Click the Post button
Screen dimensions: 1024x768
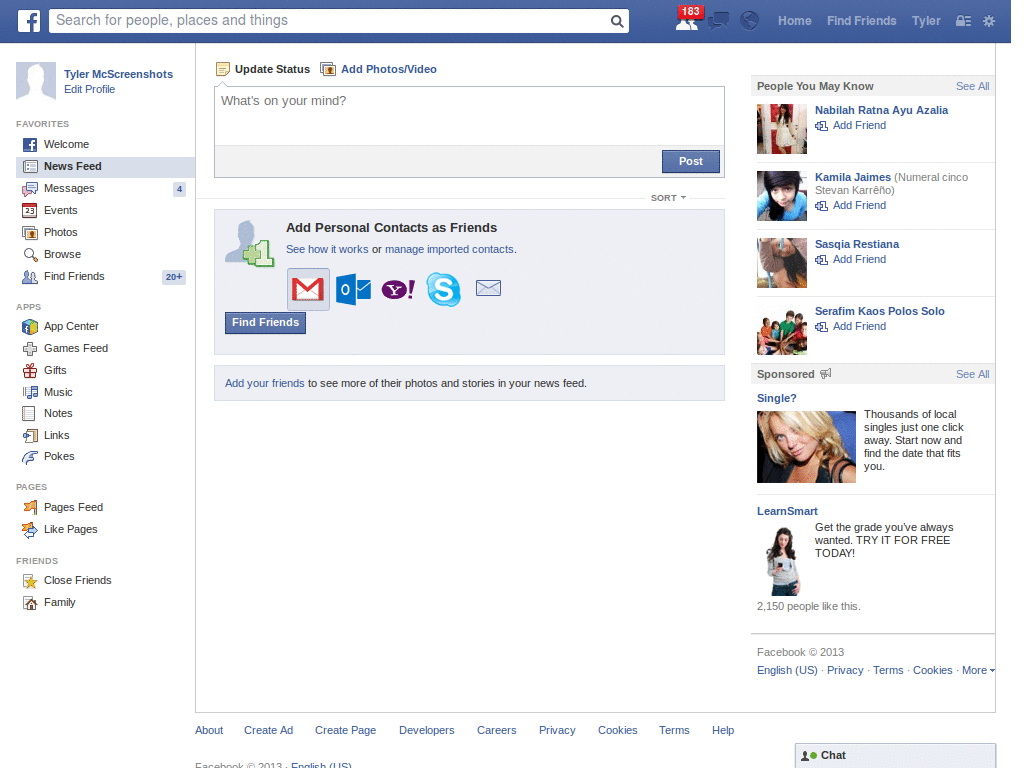tap(690, 161)
